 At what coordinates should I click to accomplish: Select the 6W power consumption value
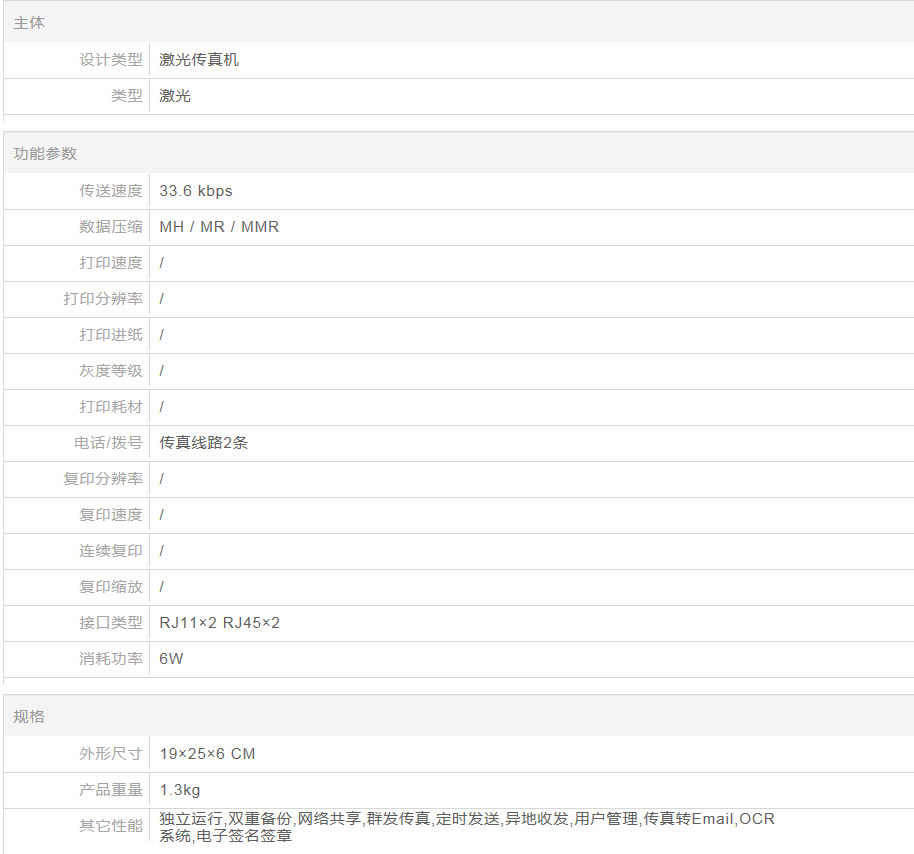171,659
